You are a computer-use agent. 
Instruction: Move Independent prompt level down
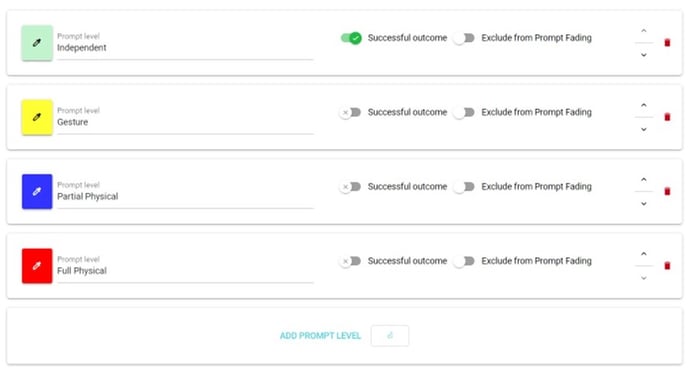644,55
